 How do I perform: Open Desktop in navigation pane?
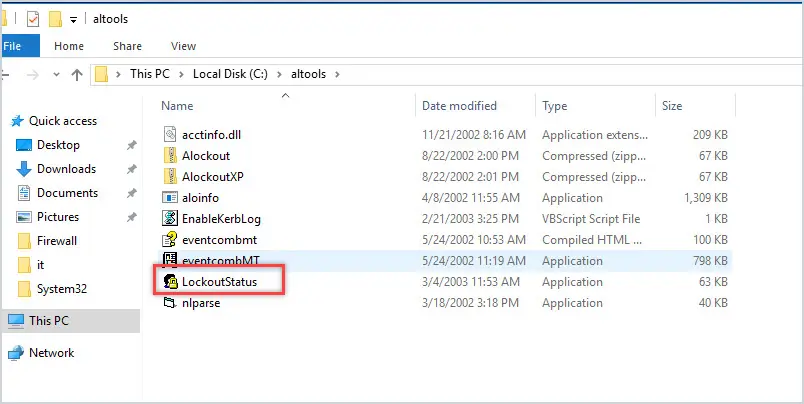pyautogui.click(x=58, y=145)
